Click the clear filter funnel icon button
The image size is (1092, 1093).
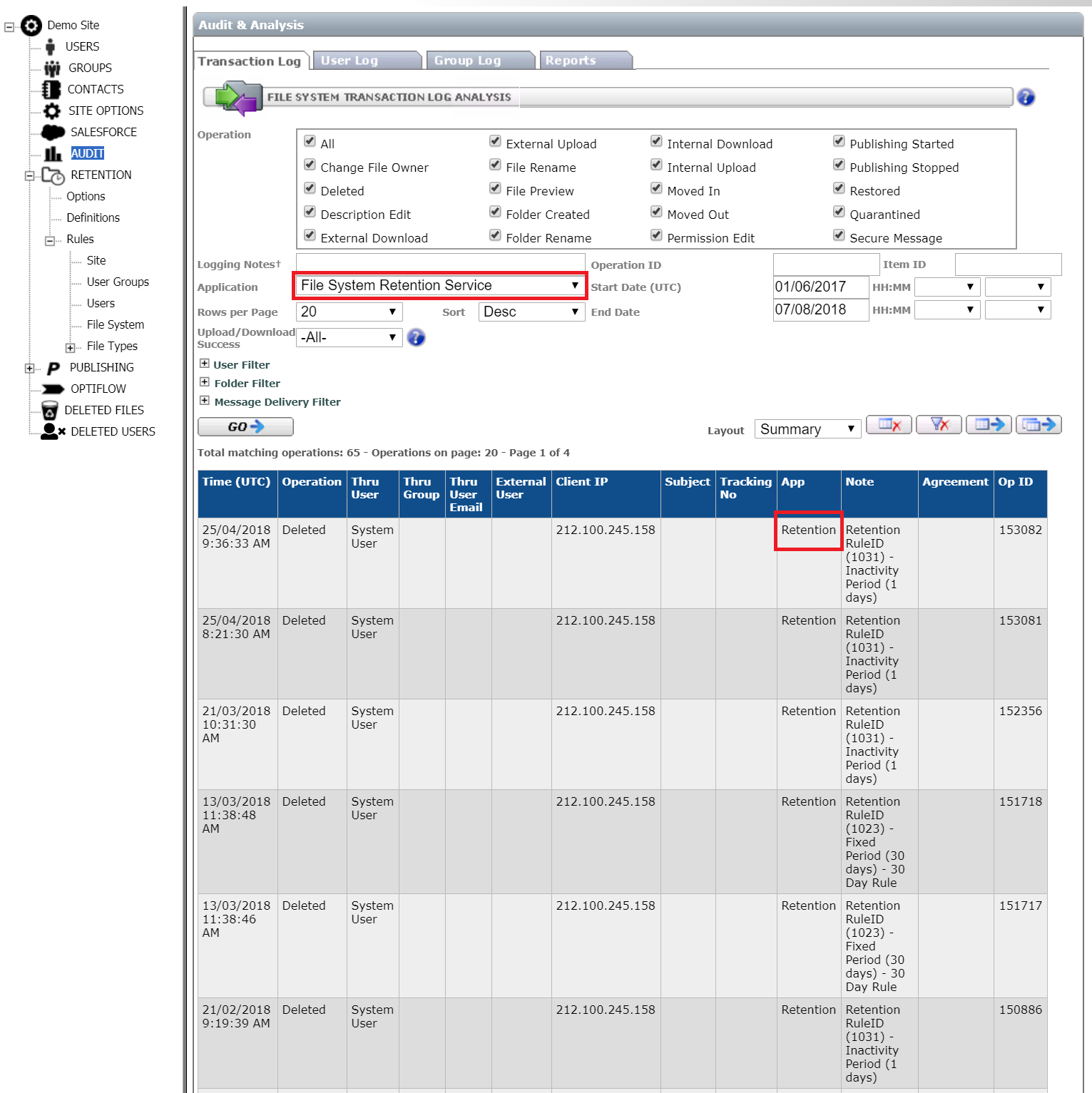click(939, 425)
